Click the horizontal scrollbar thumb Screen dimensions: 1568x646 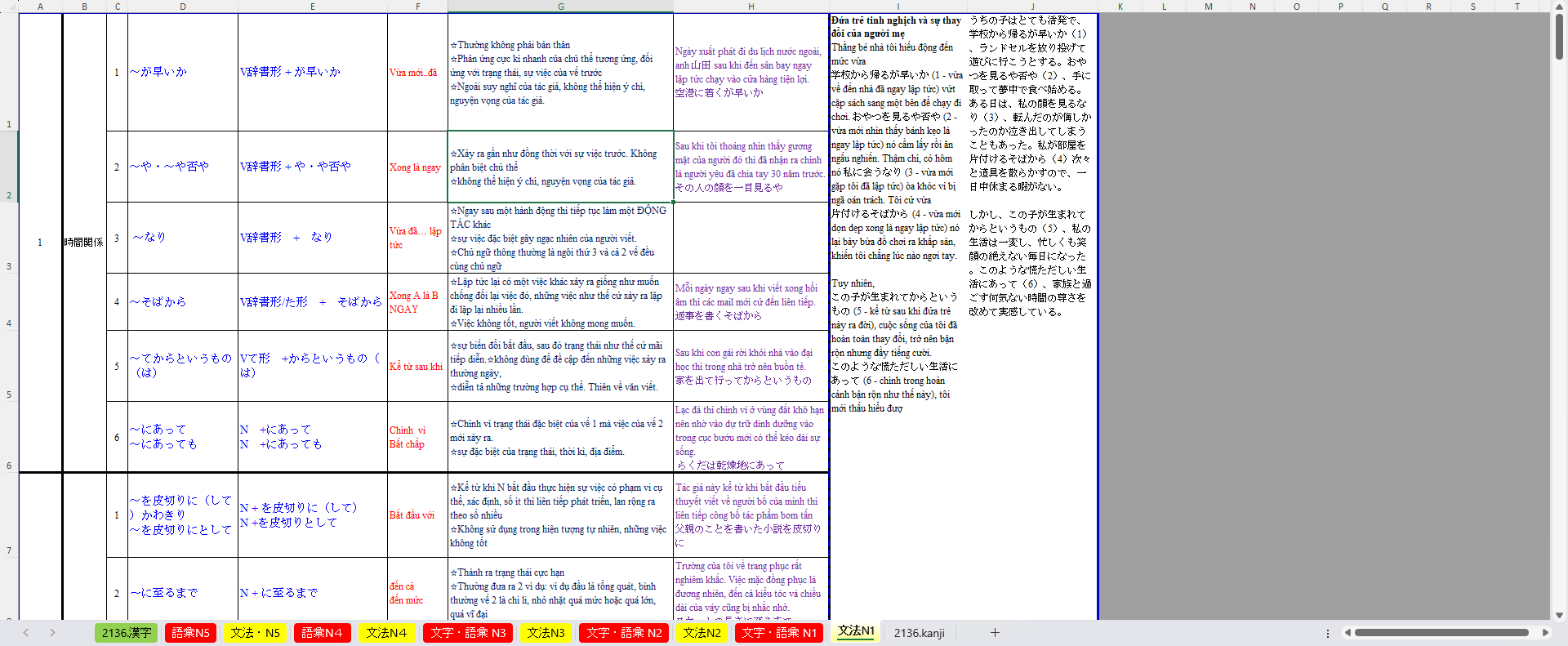1441,633
